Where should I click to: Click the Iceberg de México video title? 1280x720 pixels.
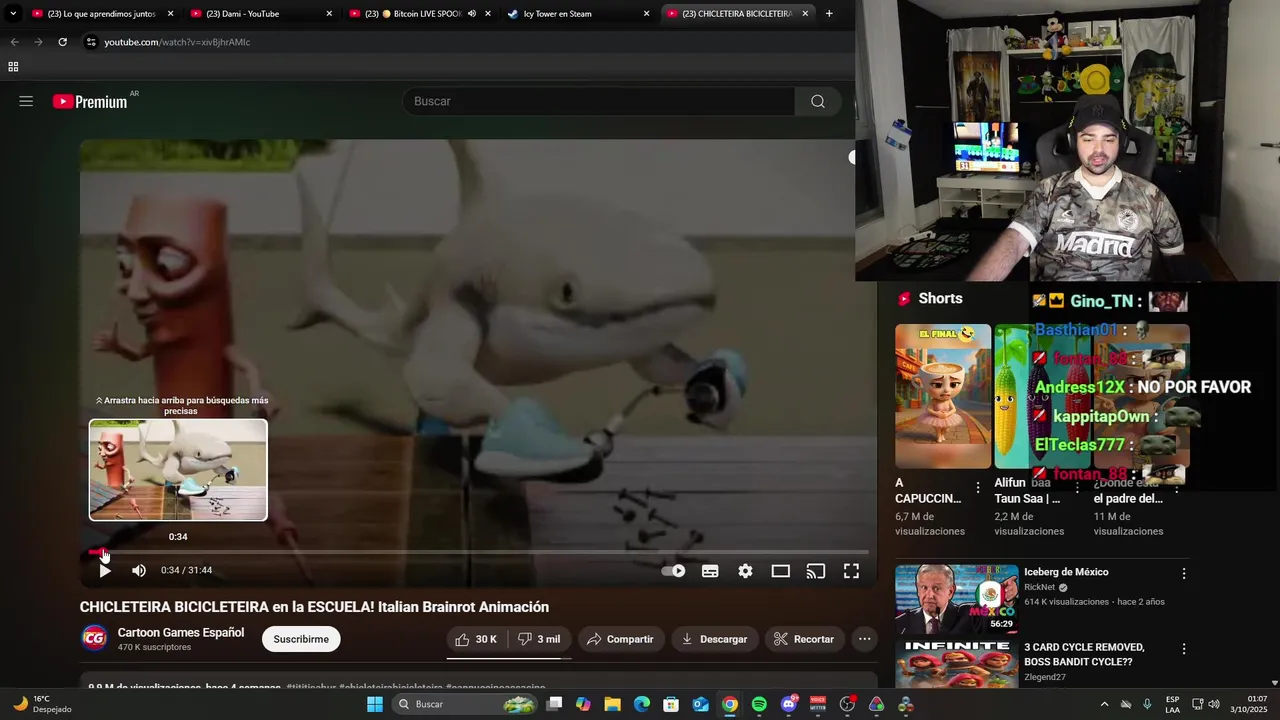(1066, 572)
